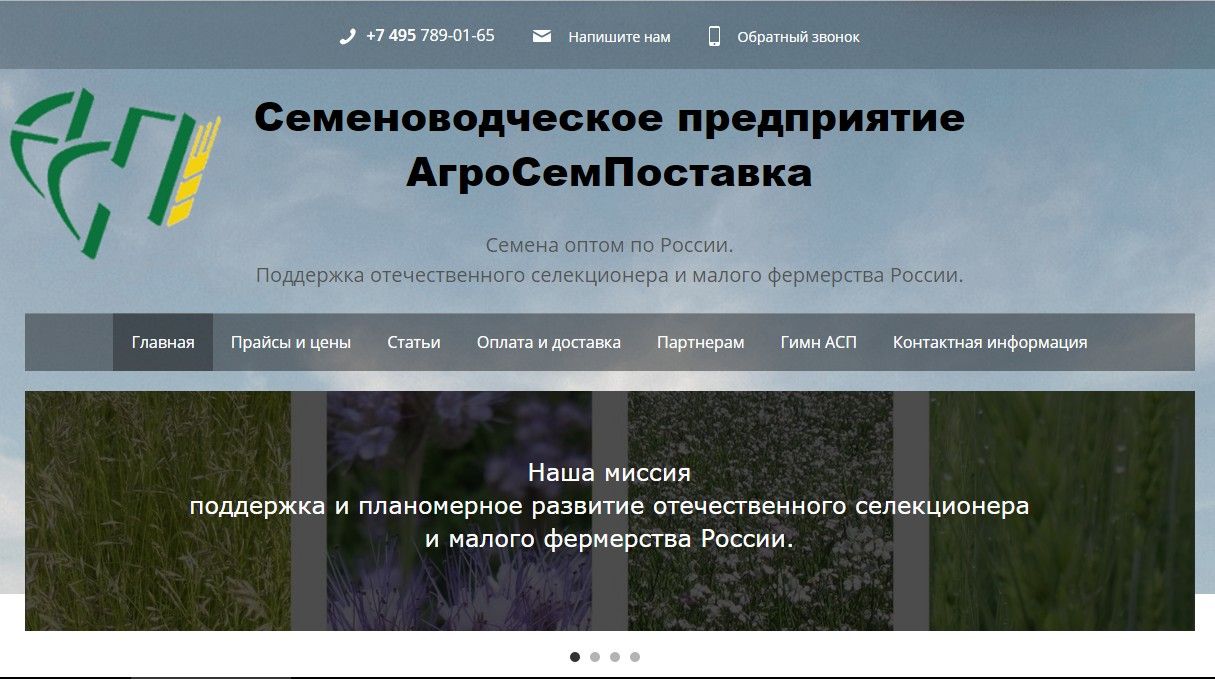This screenshot has width=1215, height=700.
Task: Go to Прайсы и цены page
Action: [291, 342]
